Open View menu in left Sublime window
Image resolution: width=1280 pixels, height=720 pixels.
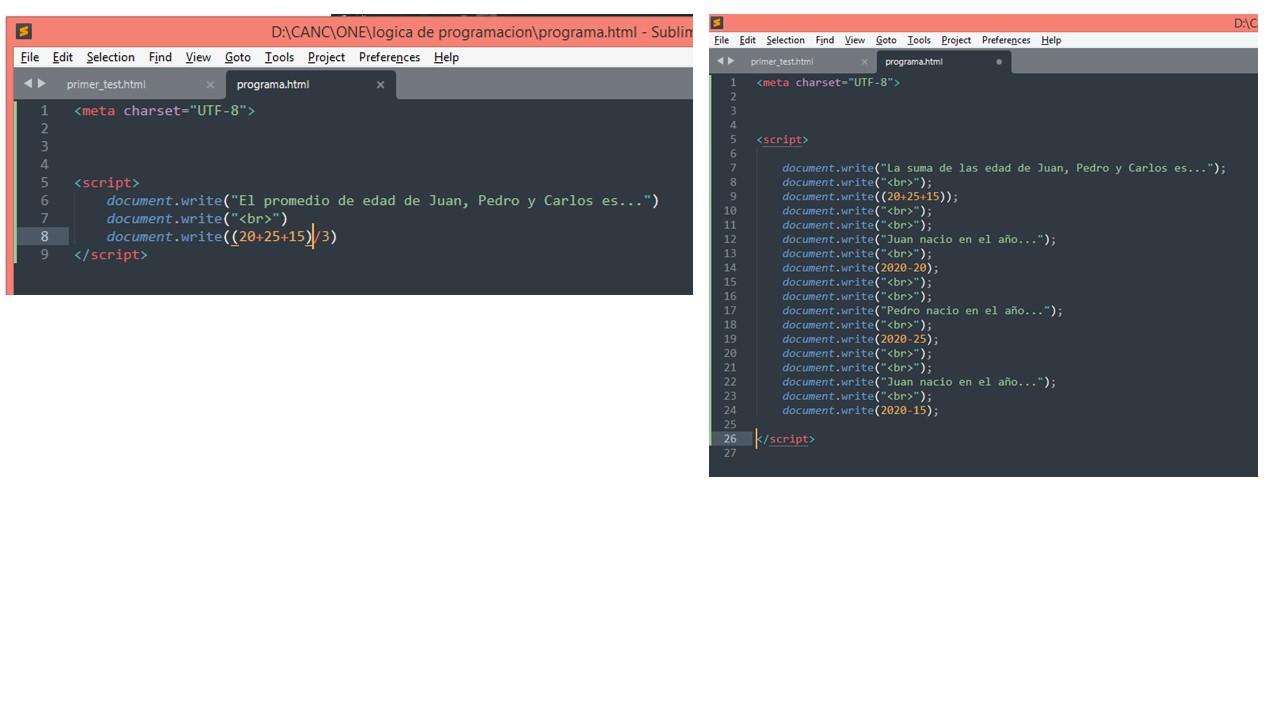(x=198, y=57)
